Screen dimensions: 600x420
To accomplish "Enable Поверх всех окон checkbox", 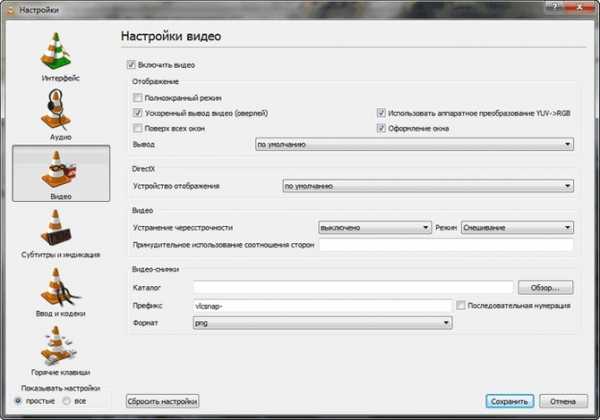I will 138,128.
